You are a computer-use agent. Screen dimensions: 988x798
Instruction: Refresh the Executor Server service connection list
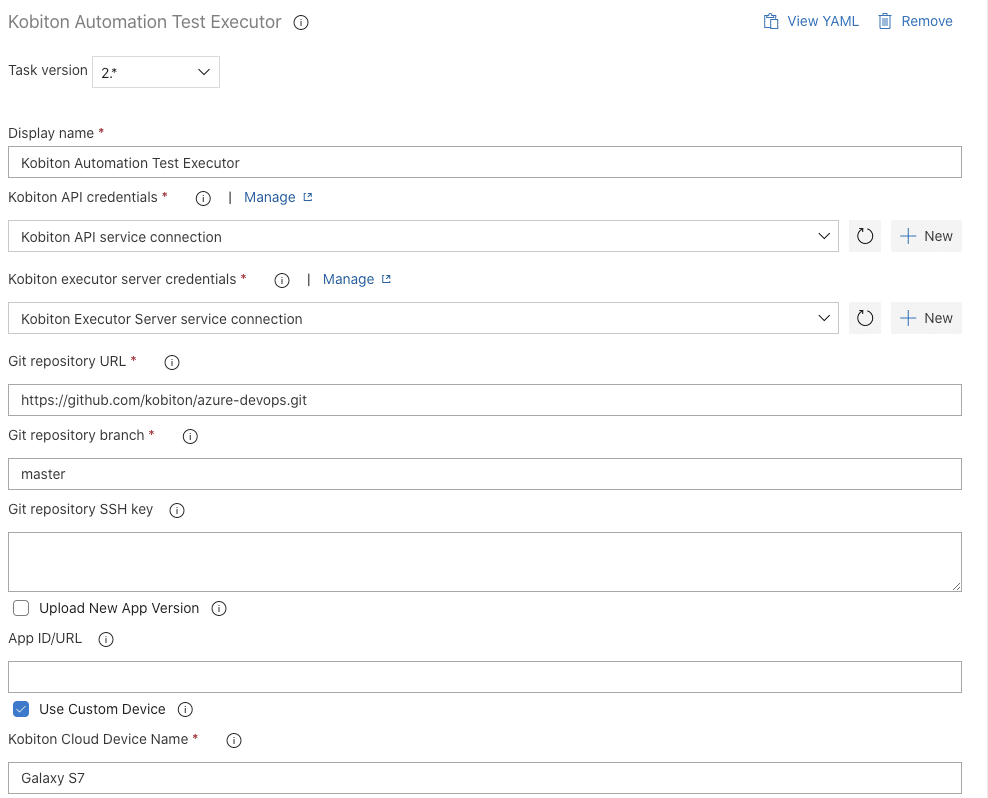(865, 318)
